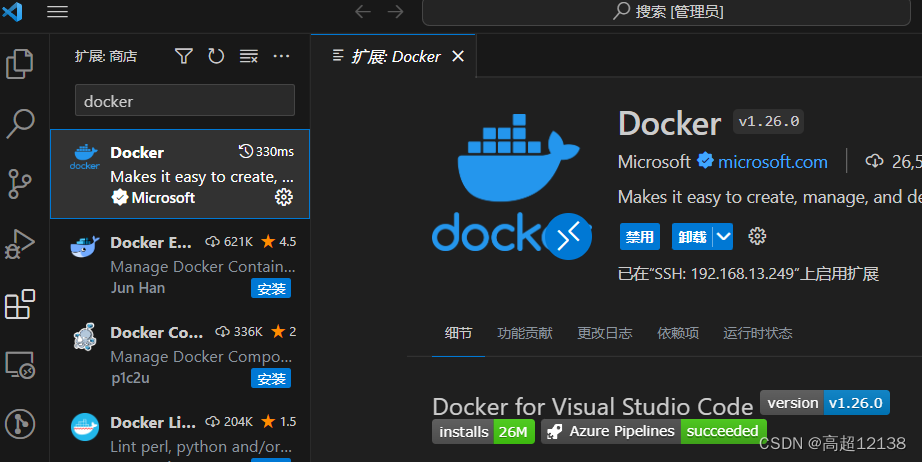
Task: Click the 330ms activation time label
Action: pos(266,152)
